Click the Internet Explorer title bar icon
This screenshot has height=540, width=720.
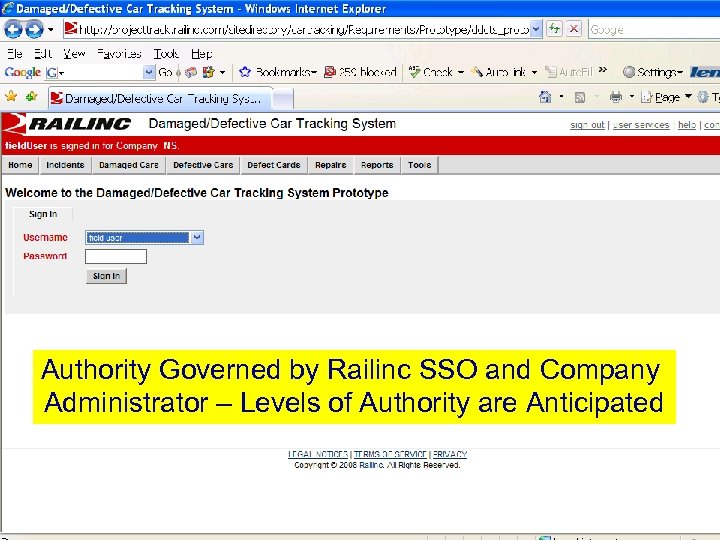pos(7,8)
